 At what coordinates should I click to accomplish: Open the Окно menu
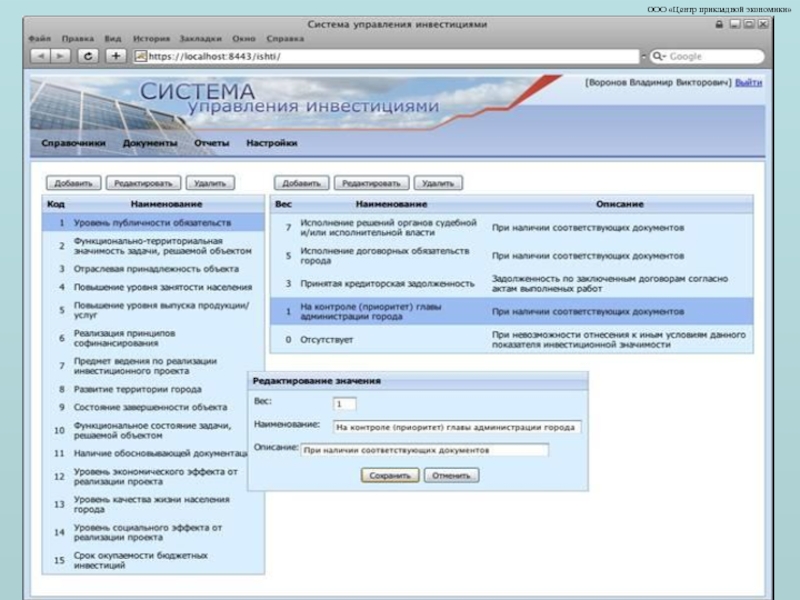click(244, 39)
